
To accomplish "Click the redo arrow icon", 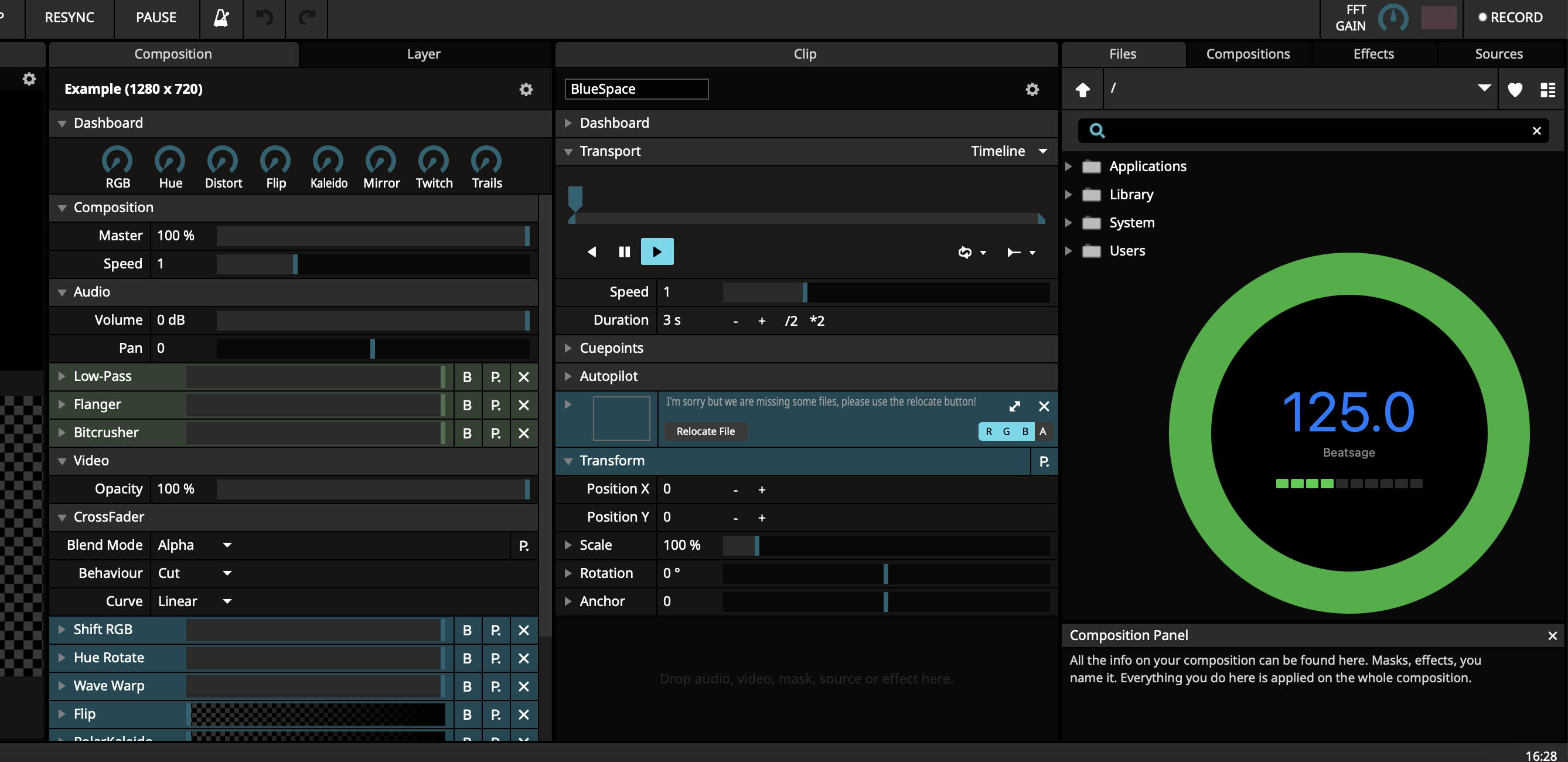I will coord(307,18).
